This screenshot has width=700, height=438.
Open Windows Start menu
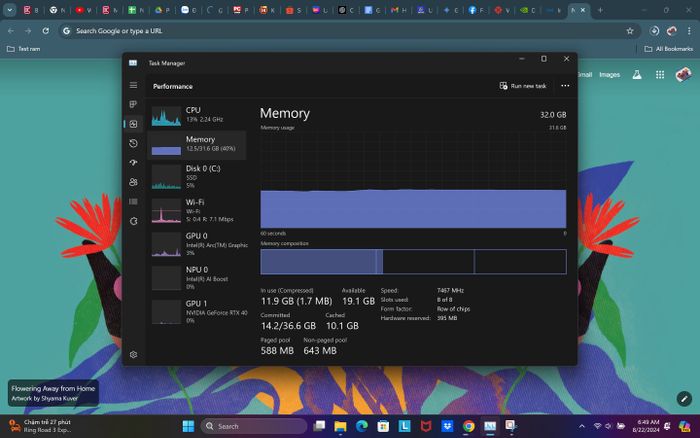click(188, 426)
